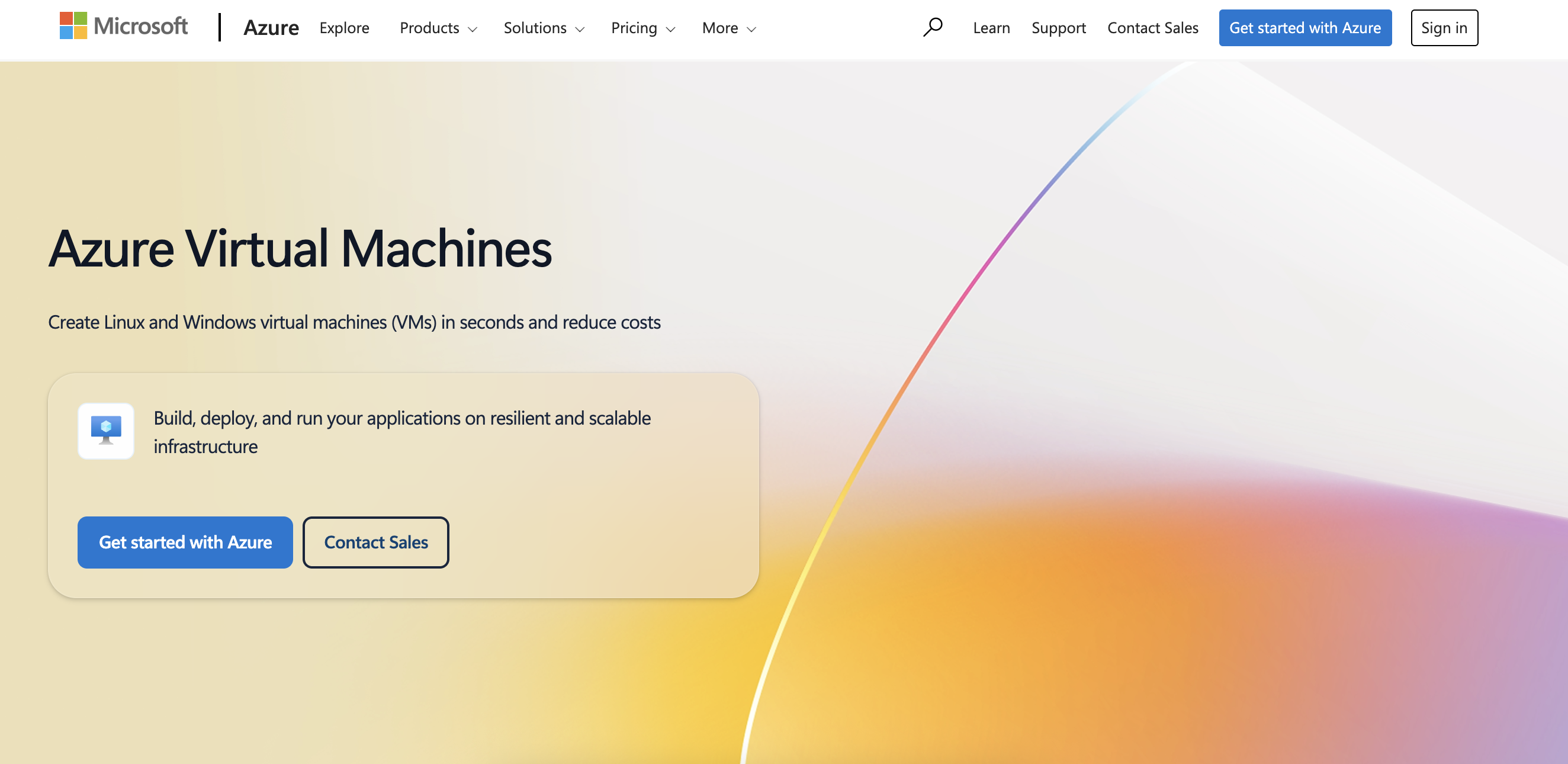1568x764 pixels.
Task: Click the virtual machine monitor icon
Action: 106,431
